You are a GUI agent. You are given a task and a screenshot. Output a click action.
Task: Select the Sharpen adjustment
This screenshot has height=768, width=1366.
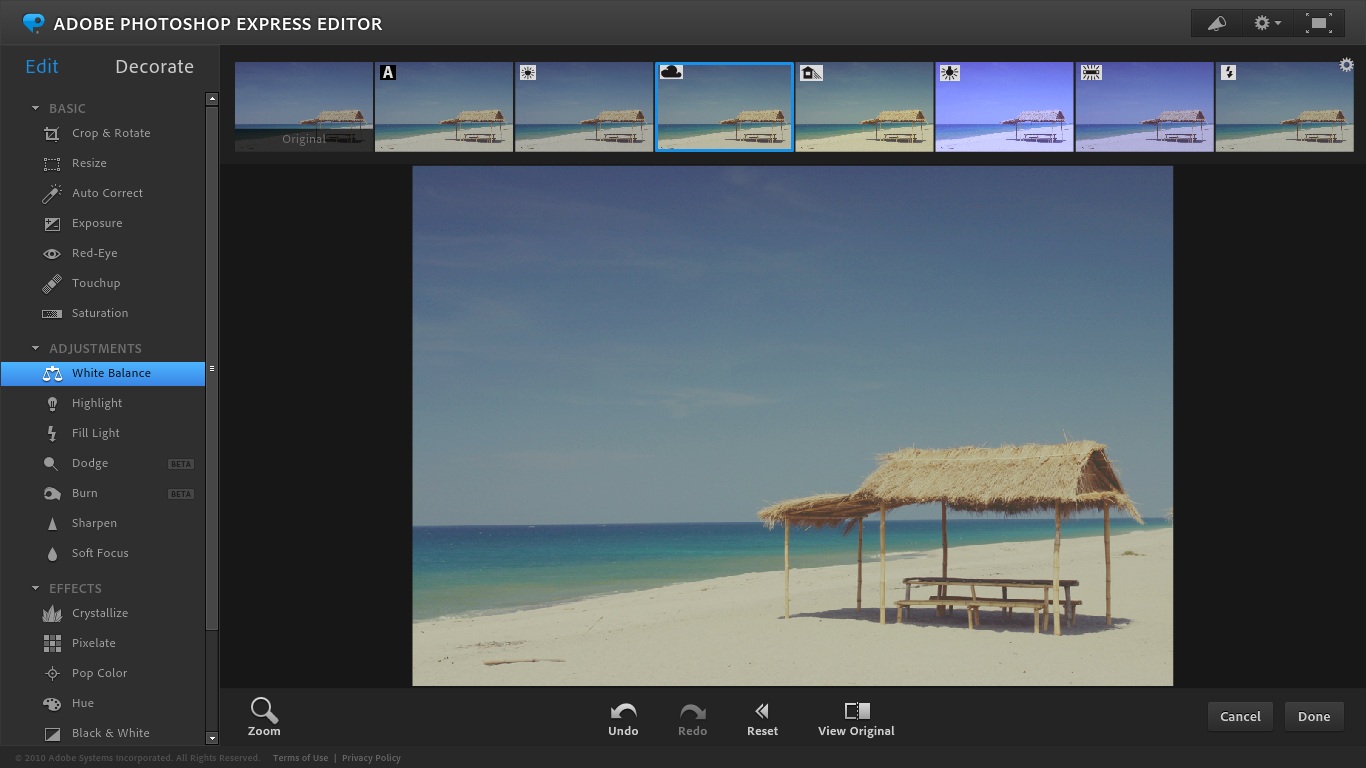click(94, 523)
